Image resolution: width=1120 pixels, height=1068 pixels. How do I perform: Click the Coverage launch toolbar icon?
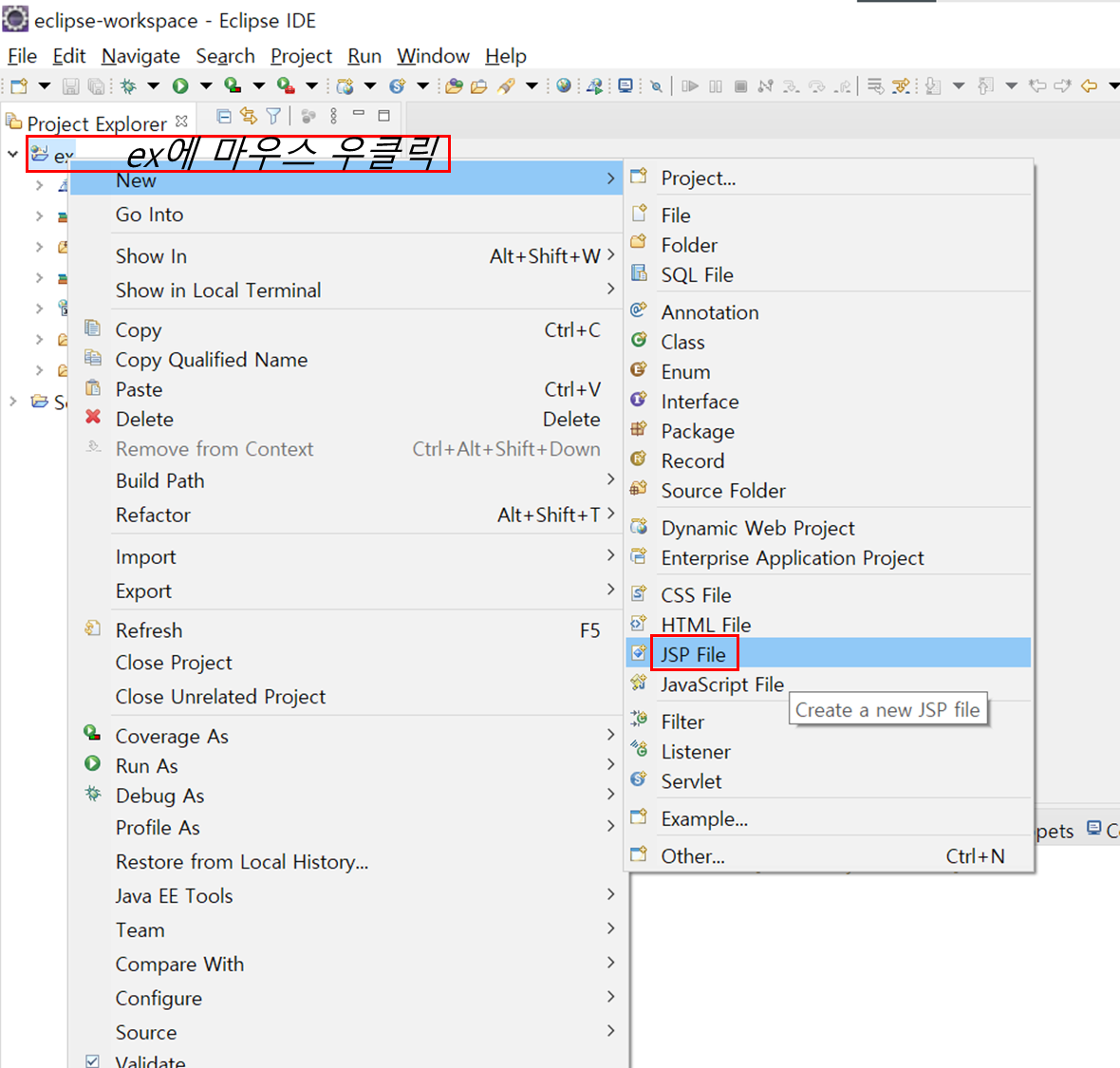click(233, 86)
